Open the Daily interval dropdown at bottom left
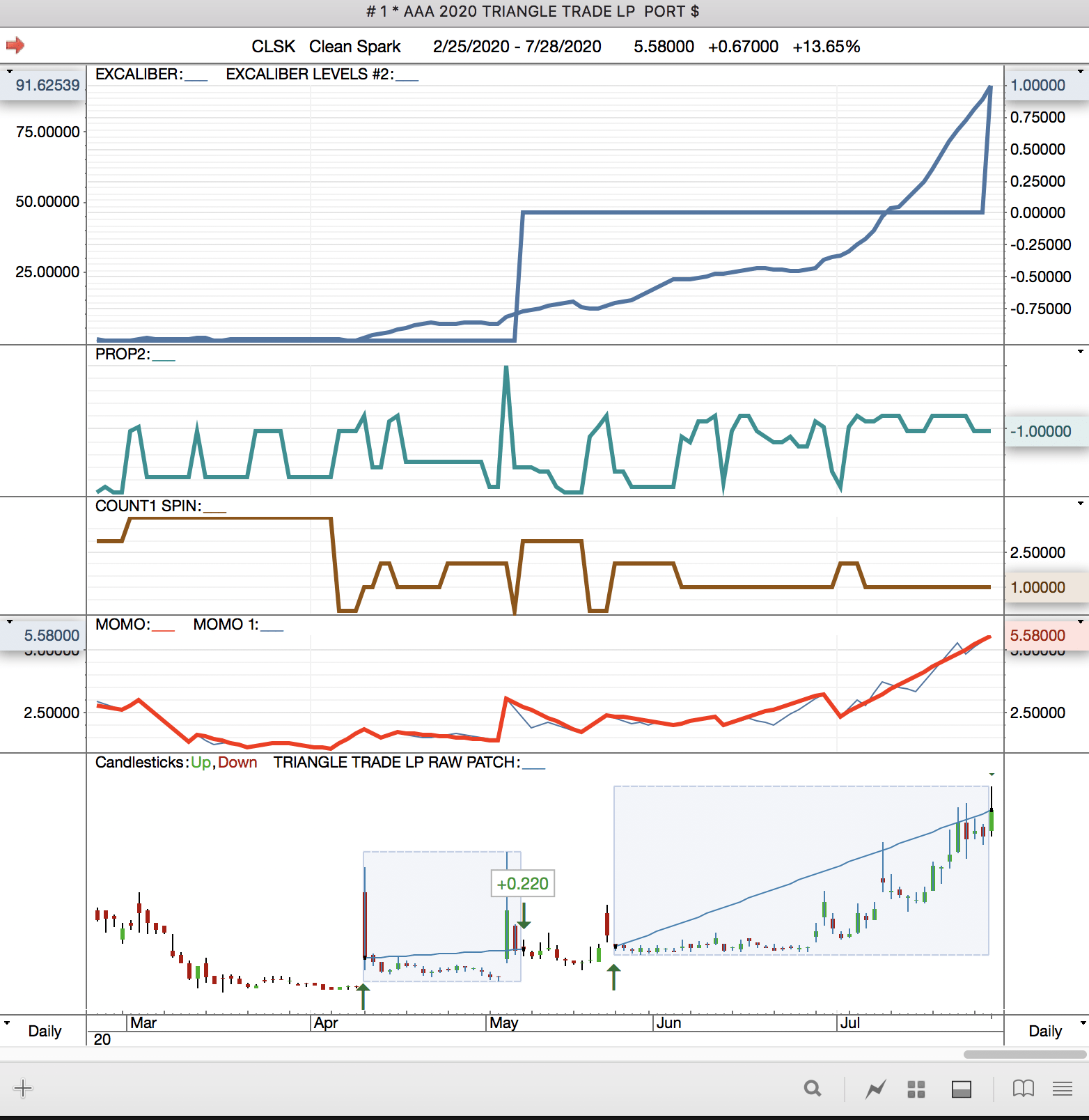The height and width of the screenshot is (1120, 1089). (7, 1023)
